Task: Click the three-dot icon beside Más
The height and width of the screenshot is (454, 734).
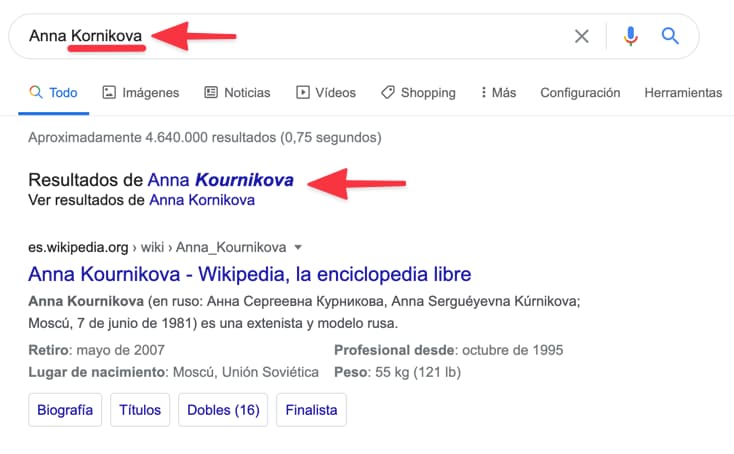Action: [484, 92]
